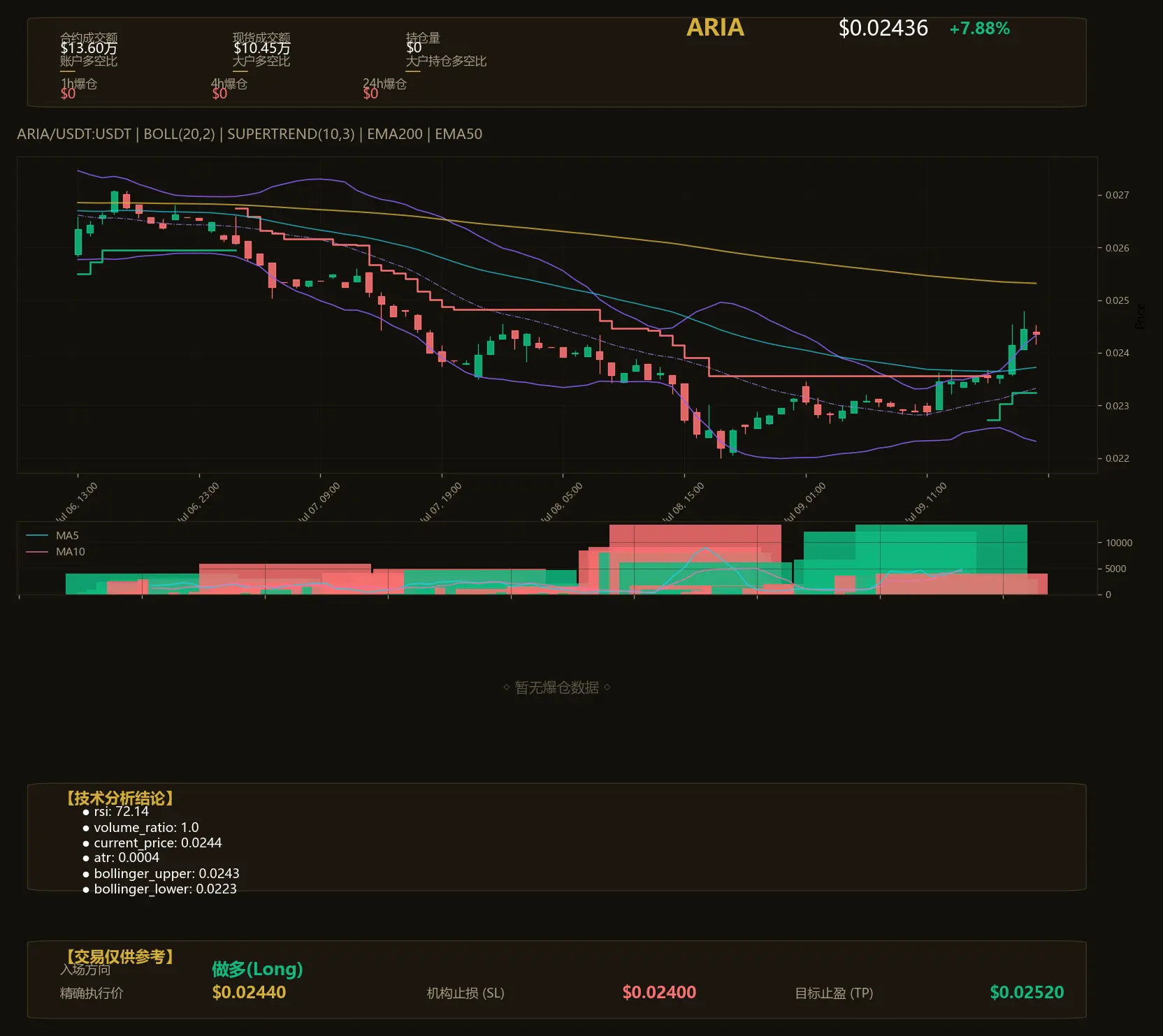
Task: Select the $13.60万 futures volume value
Action: point(89,48)
